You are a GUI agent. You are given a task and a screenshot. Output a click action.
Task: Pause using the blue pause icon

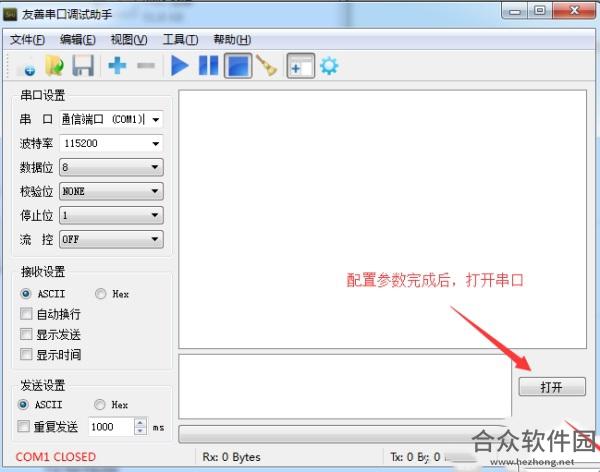[x=209, y=65]
